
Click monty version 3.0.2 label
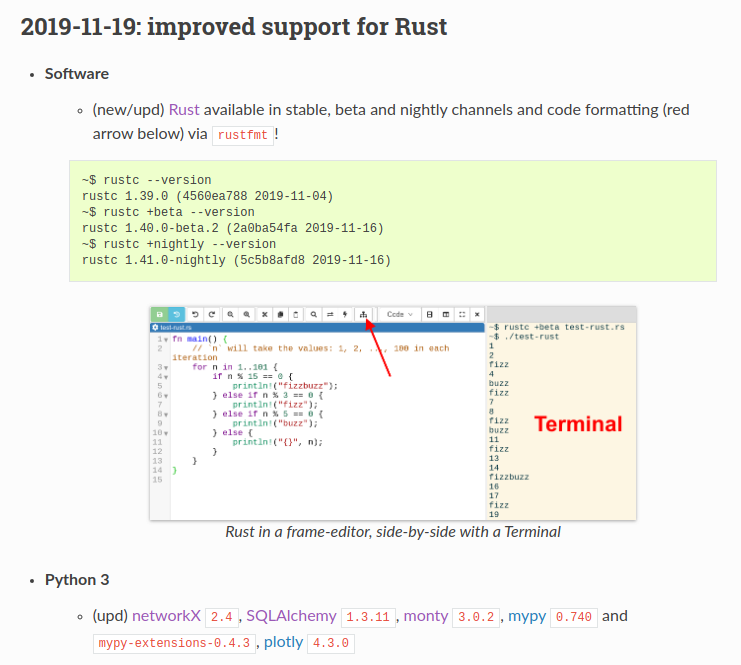tap(476, 617)
